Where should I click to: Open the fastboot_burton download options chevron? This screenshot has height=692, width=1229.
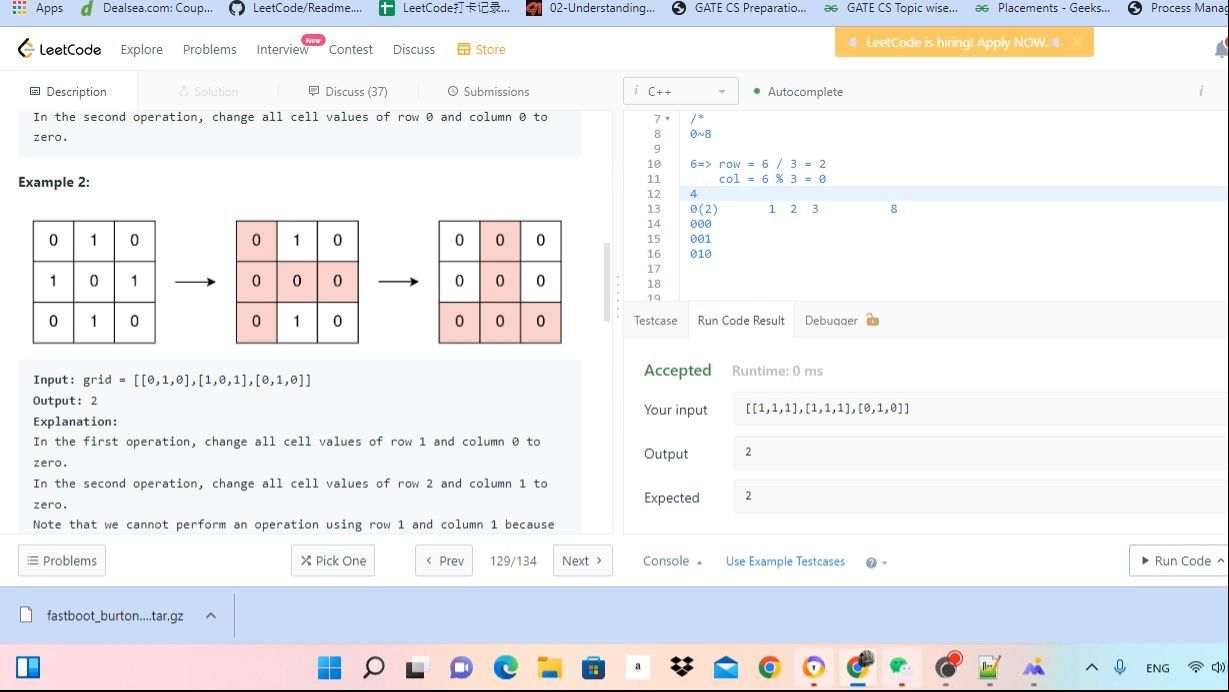(211, 616)
